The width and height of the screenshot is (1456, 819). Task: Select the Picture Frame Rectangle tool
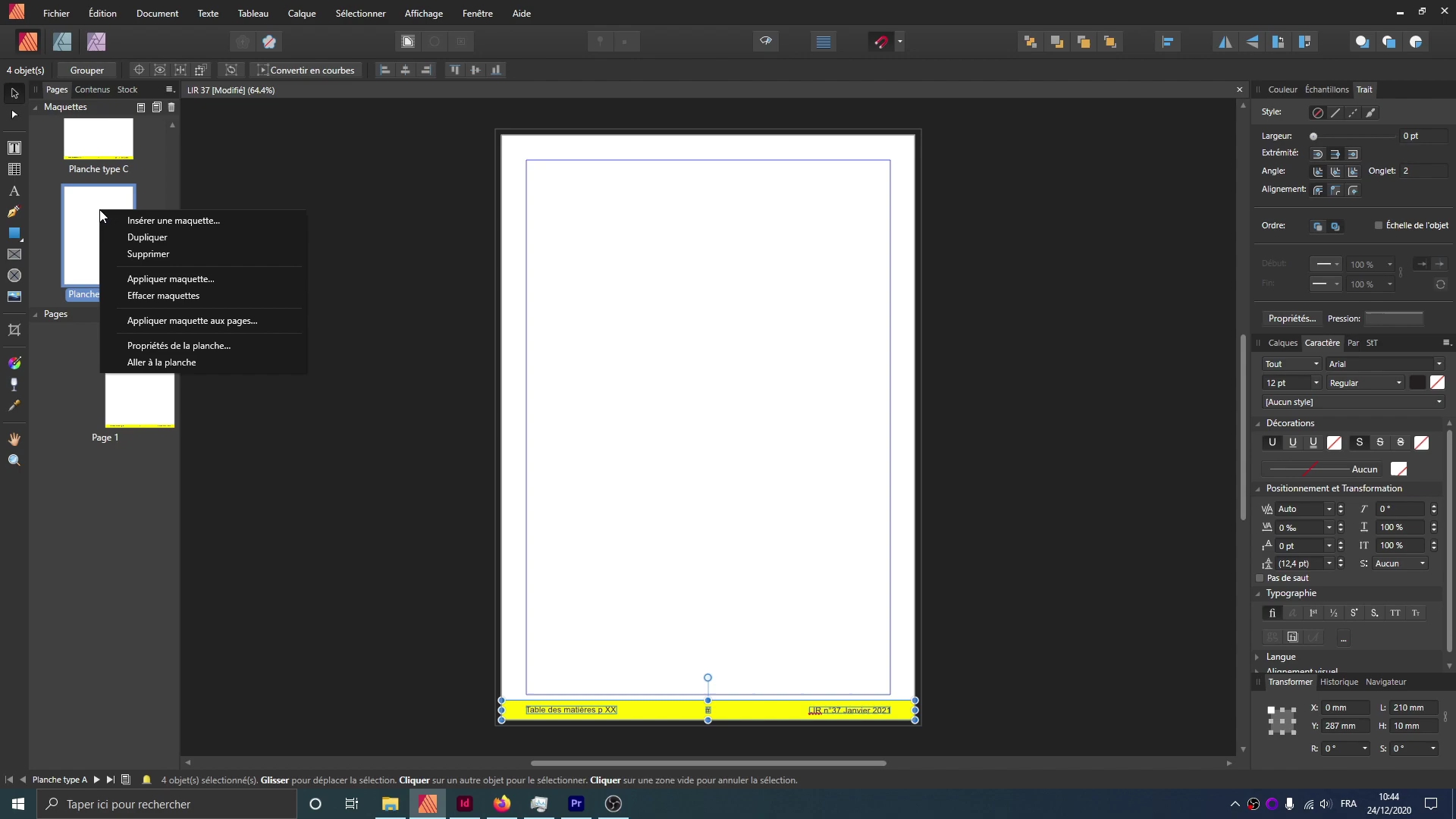coord(14,254)
